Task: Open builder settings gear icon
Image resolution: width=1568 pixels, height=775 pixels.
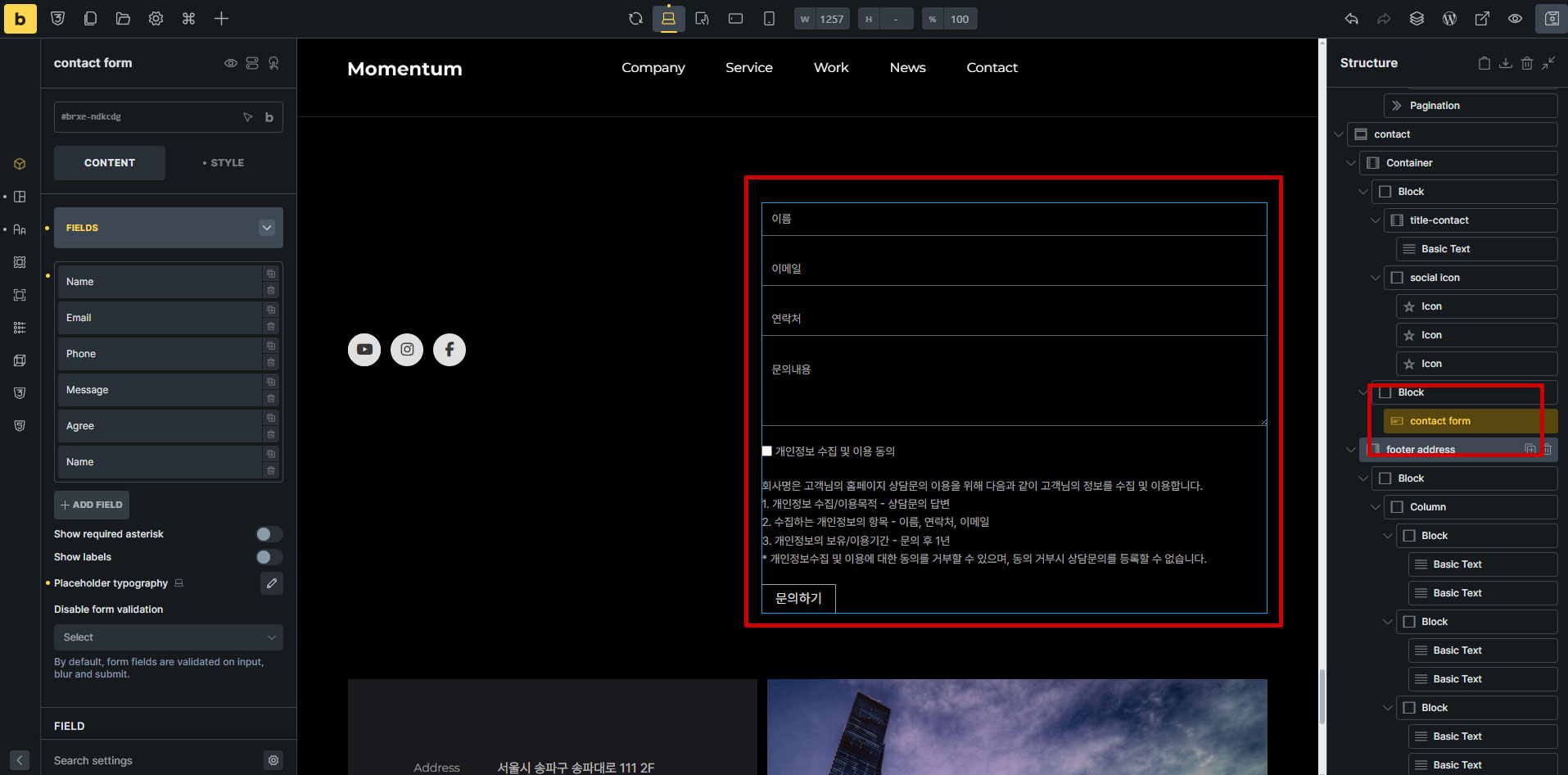Action: (x=156, y=19)
